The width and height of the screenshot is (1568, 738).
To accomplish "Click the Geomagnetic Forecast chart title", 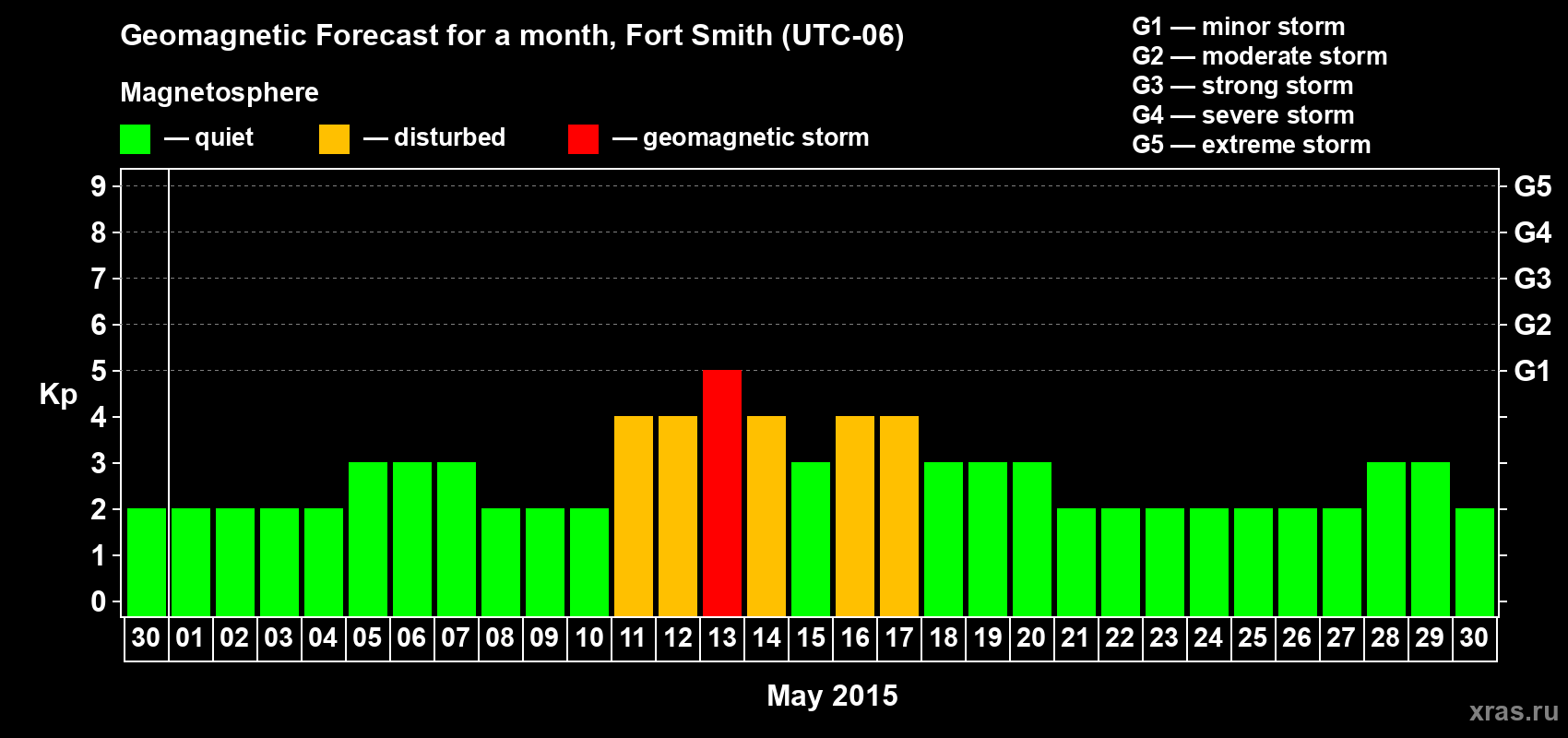I will (512, 36).
